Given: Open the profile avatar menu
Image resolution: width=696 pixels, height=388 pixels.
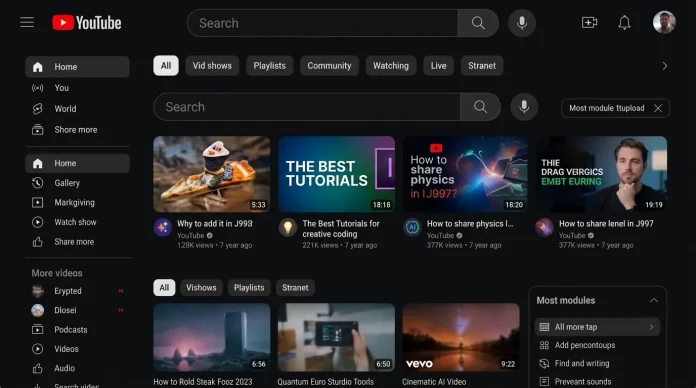Looking at the screenshot, I should (x=664, y=22).
